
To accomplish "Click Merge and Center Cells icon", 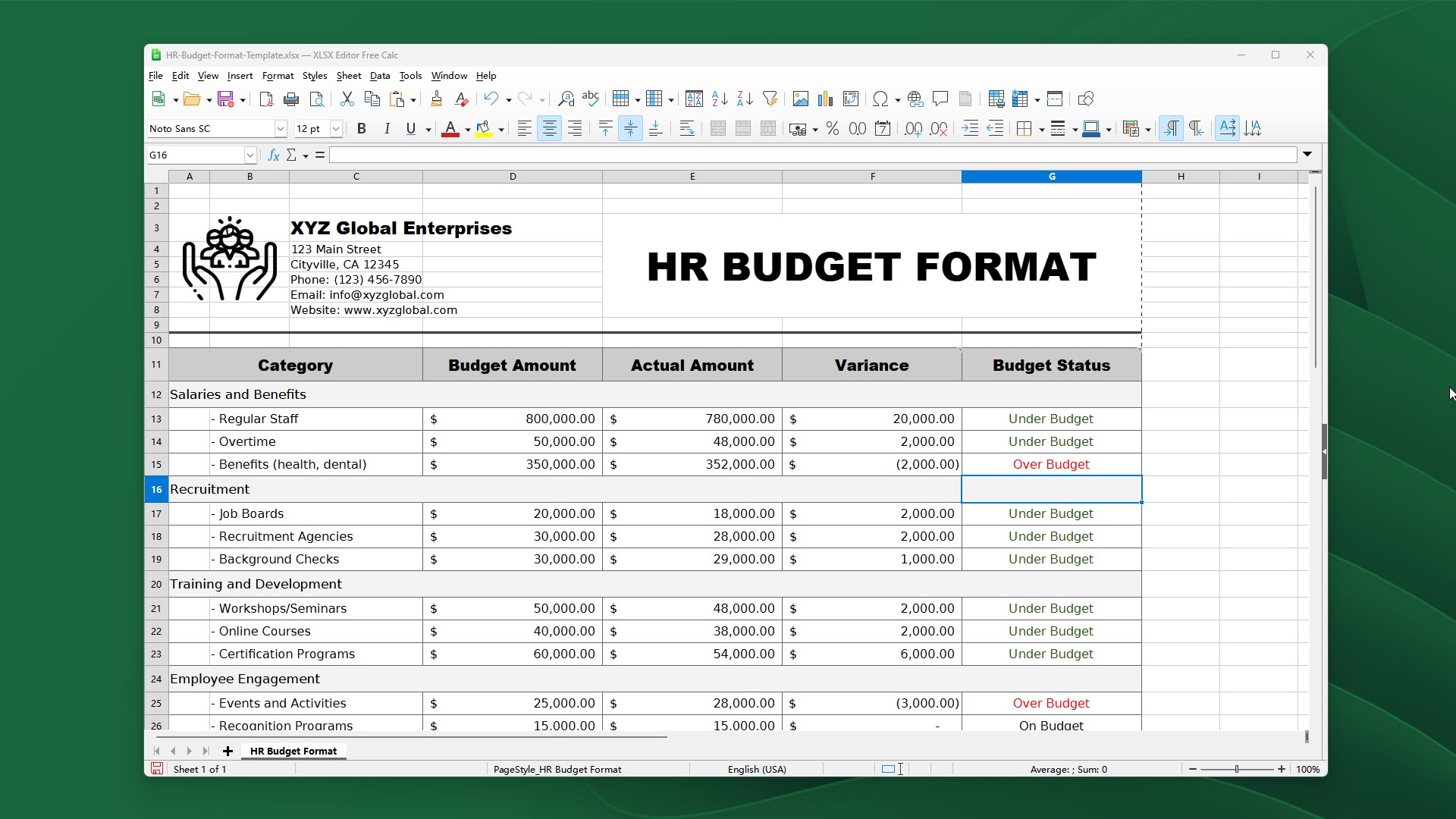I will (x=718, y=129).
